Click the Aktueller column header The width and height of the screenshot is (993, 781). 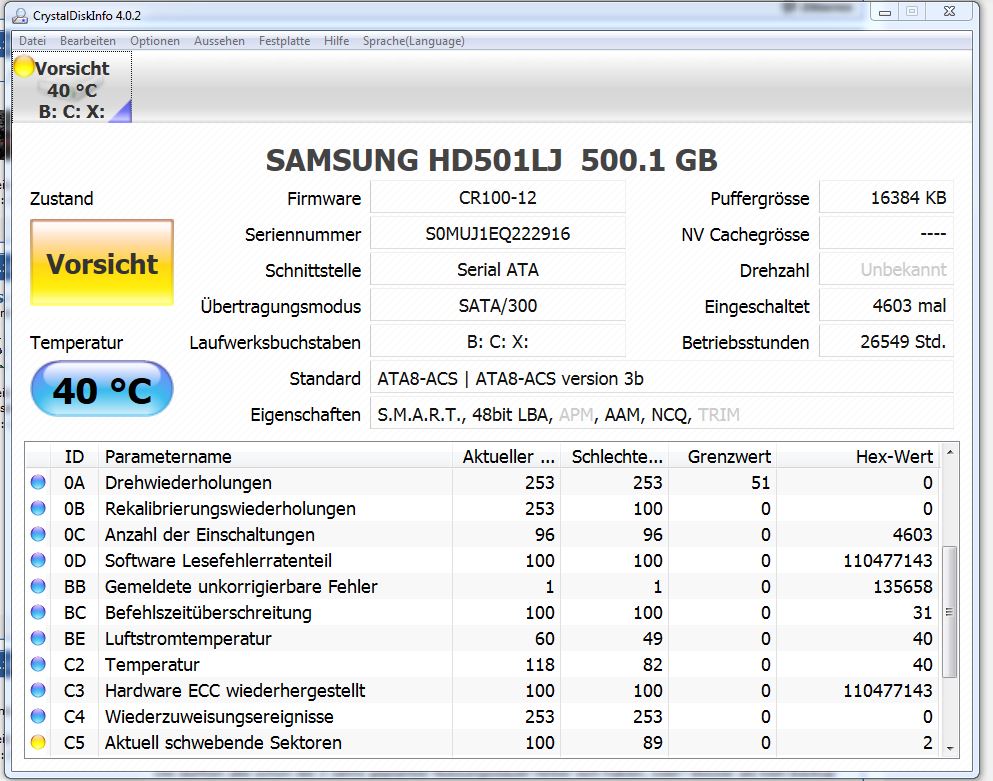point(507,456)
